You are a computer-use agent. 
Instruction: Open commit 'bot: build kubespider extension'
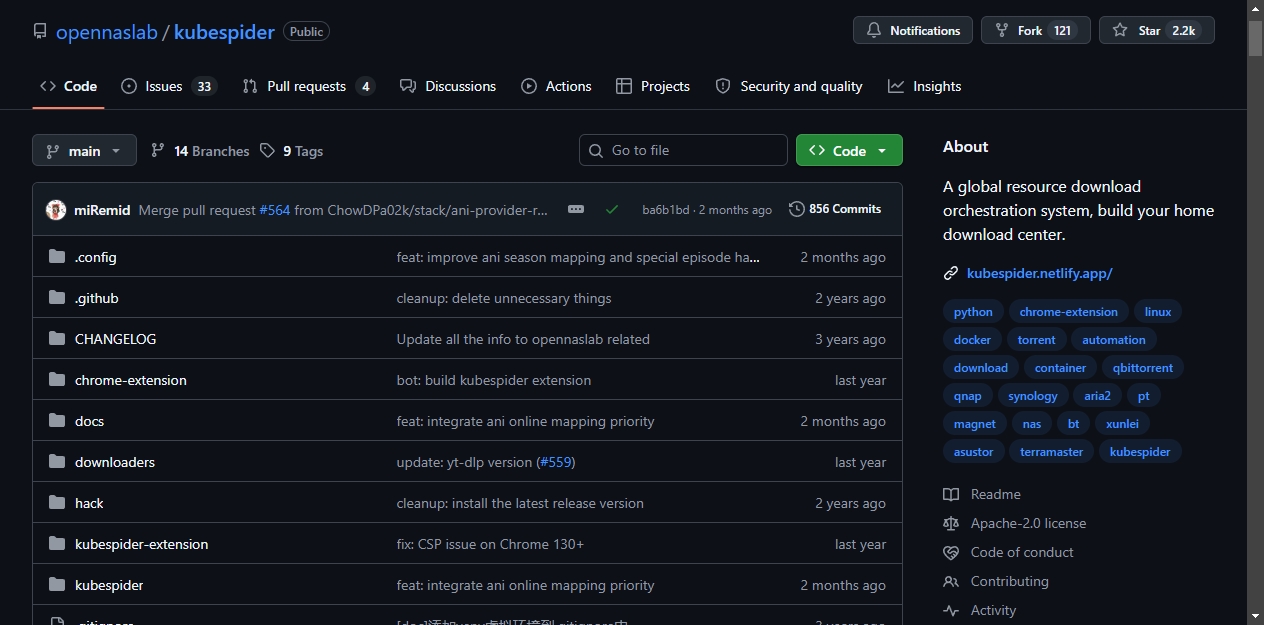click(x=494, y=380)
